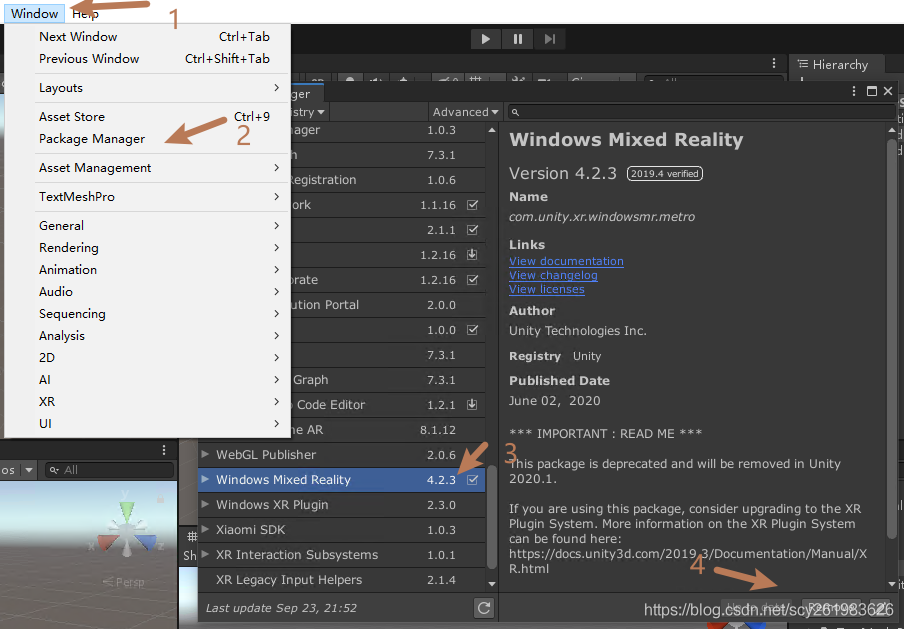Click the Play button in the toolbar
This screenshot has height=629, width=904.
[x=485, y=39]
